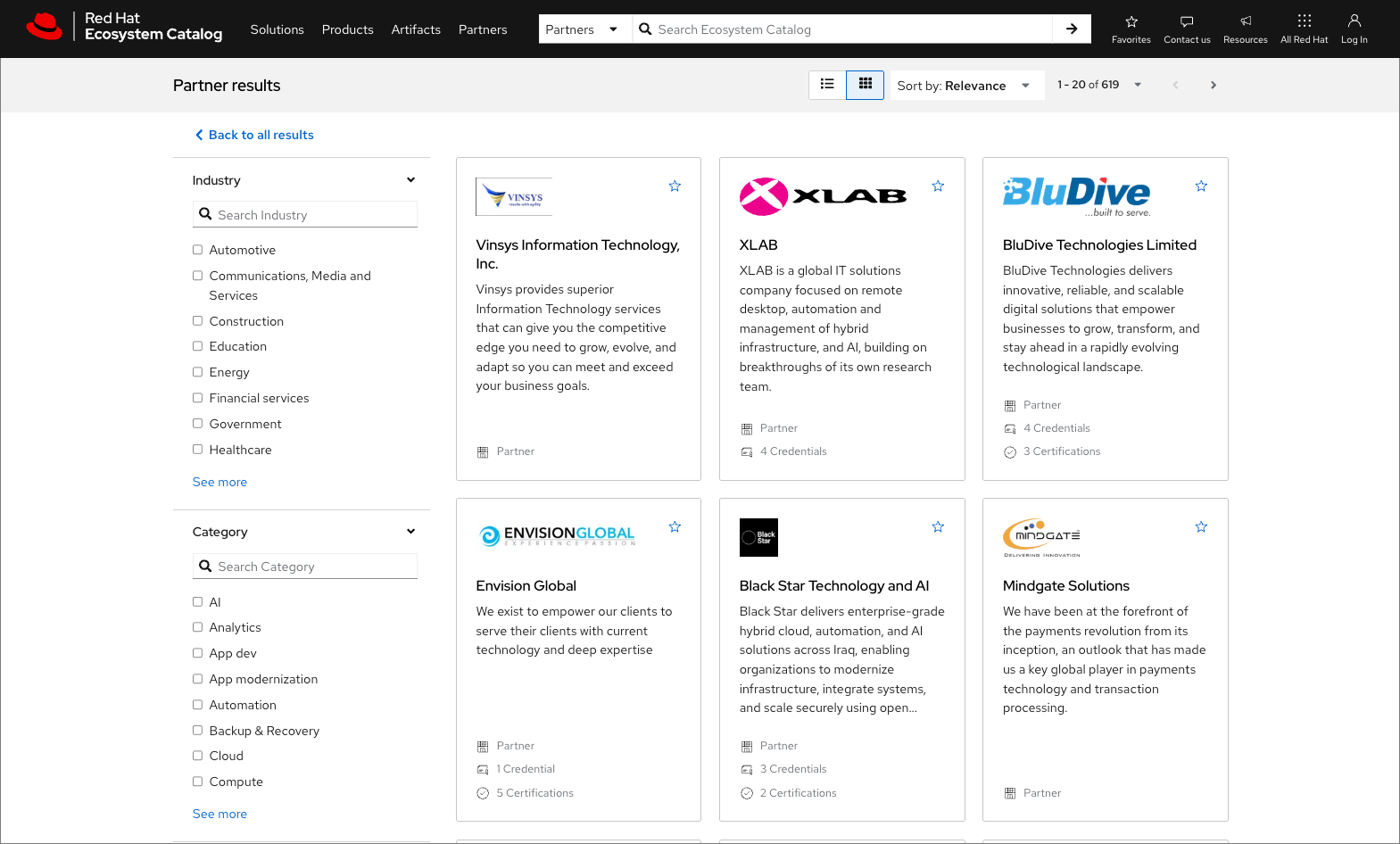Click the Black Star logo
Screen dimensions: 1400x844
pos(758,537)
